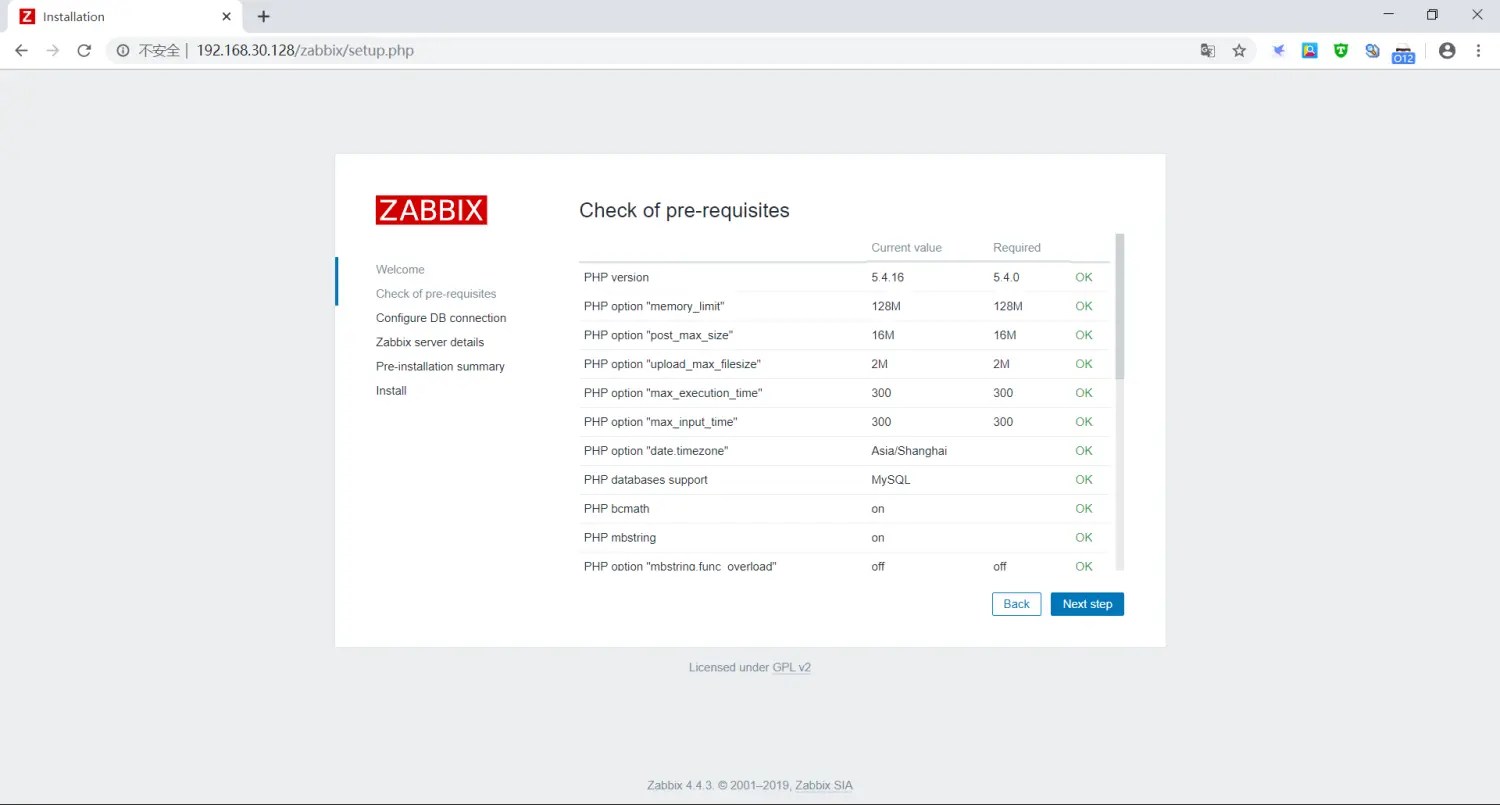Click the browser forward arrow
1500x805 pixels.
click(53, 50)
